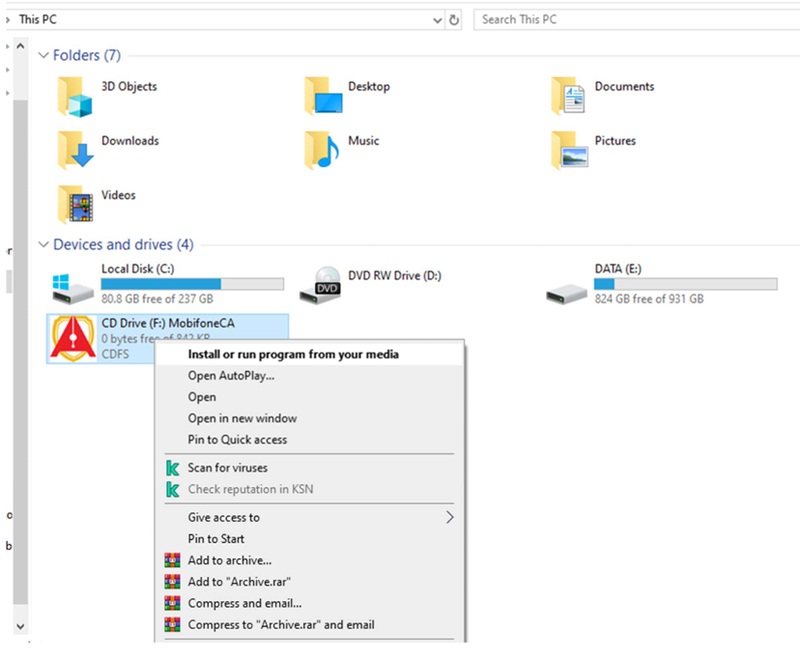Screen dimensions: 800x660
Task: Open the Desktop folder icon
Action: pyautogui.click(x=323, y=96)
